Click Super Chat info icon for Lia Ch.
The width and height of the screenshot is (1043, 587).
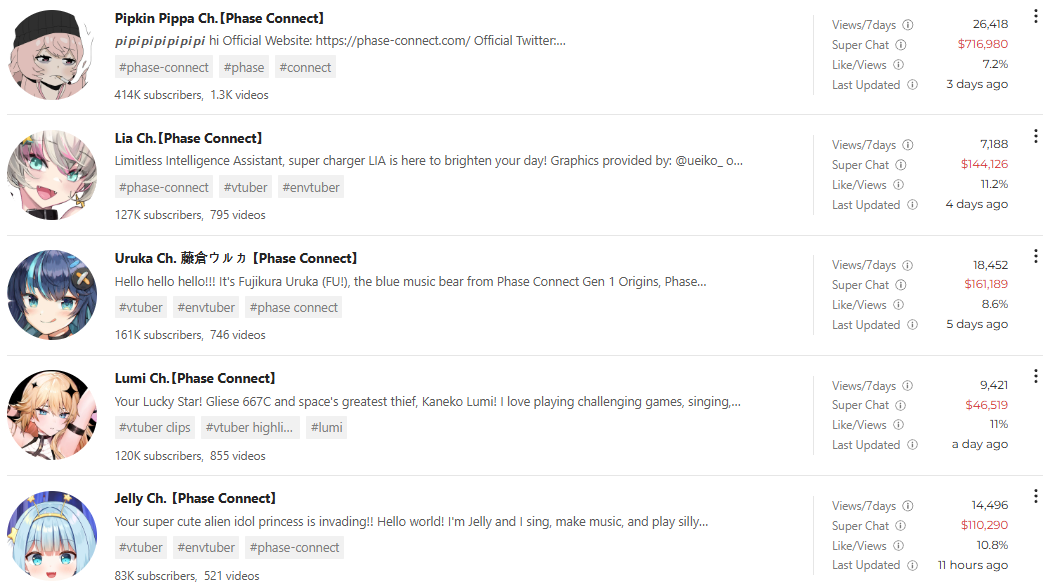click(901, 164)
